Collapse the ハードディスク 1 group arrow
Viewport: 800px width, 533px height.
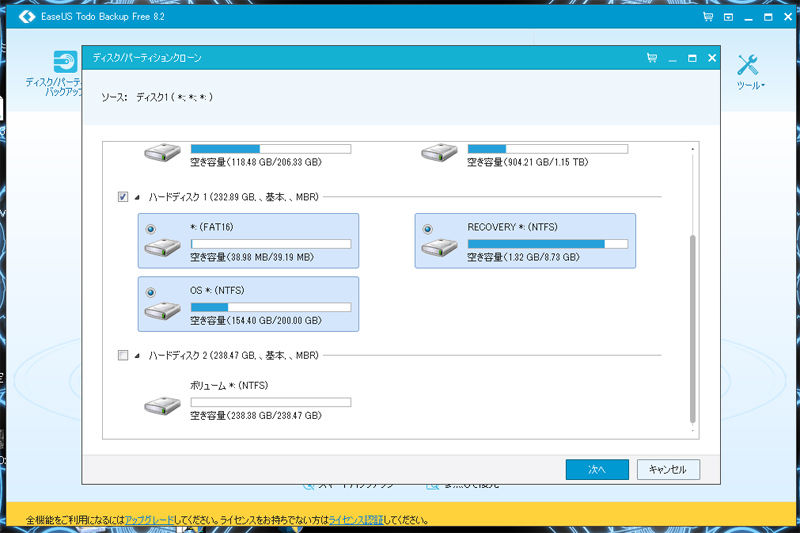137,197
